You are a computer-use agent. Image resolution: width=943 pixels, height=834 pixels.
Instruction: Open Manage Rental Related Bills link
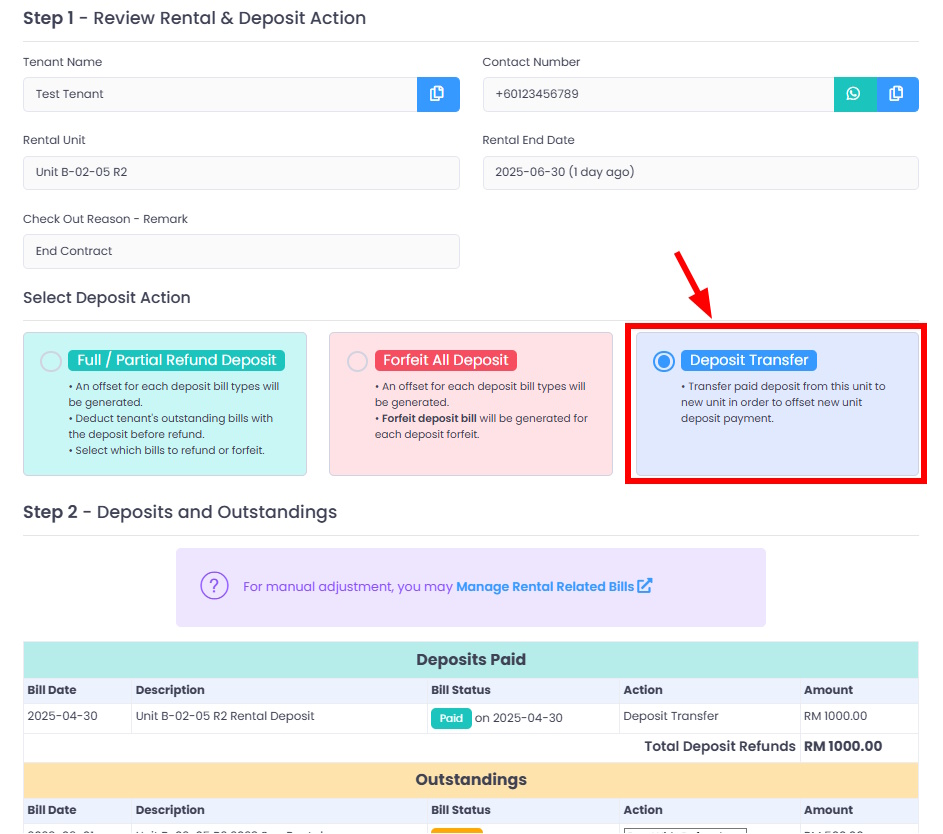point(545,586)
